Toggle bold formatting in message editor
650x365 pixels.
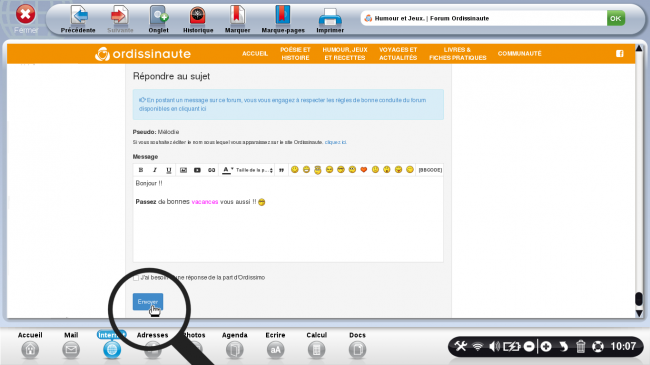[x=141, y=170]
